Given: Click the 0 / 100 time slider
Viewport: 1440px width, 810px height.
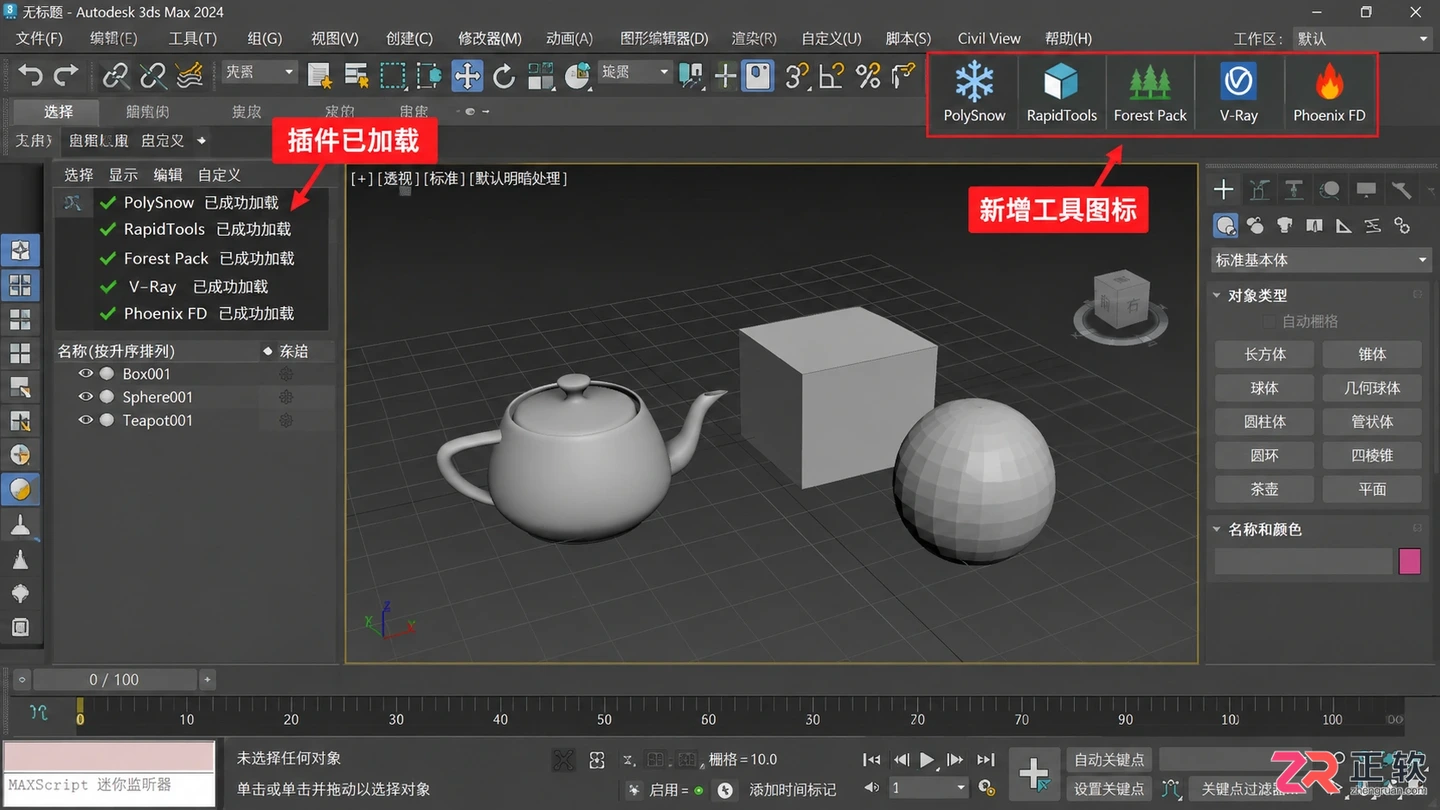Looking at the screenshot, I should point(114,680).
